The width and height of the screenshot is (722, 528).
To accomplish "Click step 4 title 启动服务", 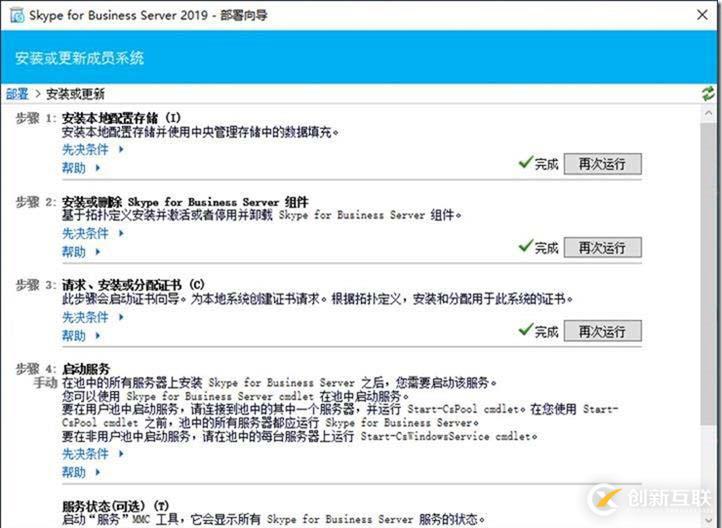I will pyautogui.click(x=86, y=369).
